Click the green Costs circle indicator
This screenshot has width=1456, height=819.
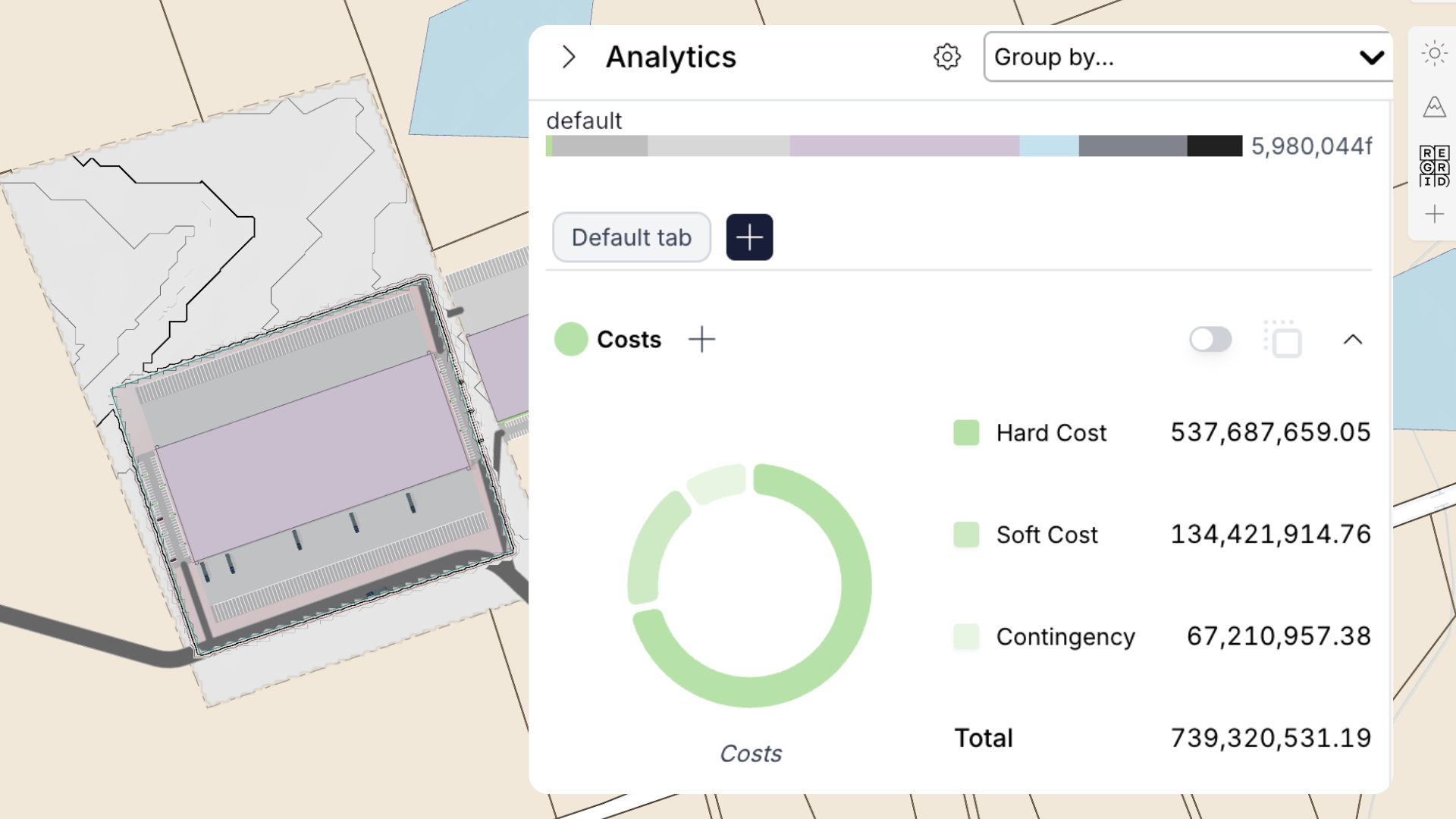(x=571, y=339)
